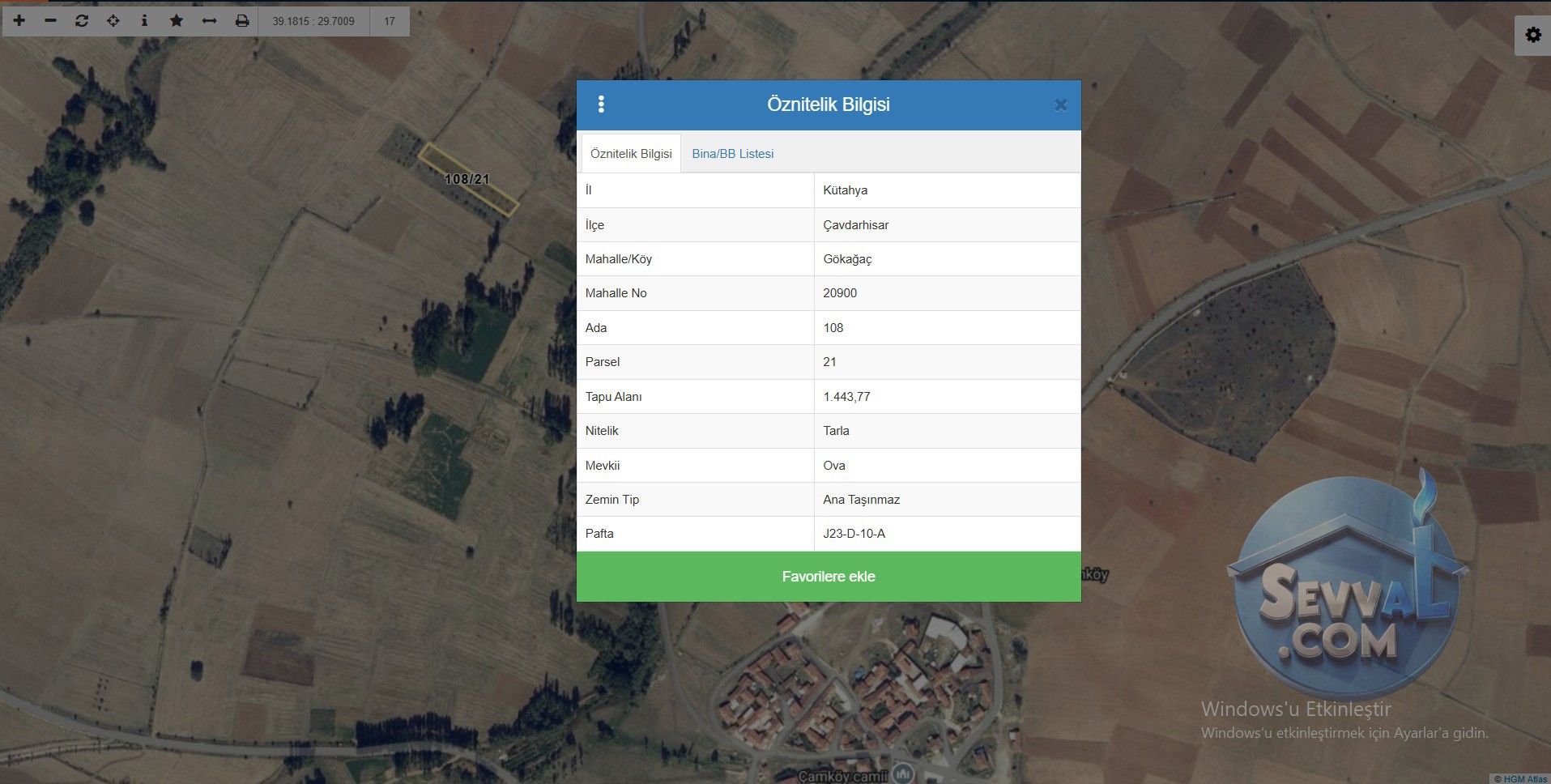Click the parcel label 108/21 on map
Screen dimensions: 1551x784
[467, 180]
